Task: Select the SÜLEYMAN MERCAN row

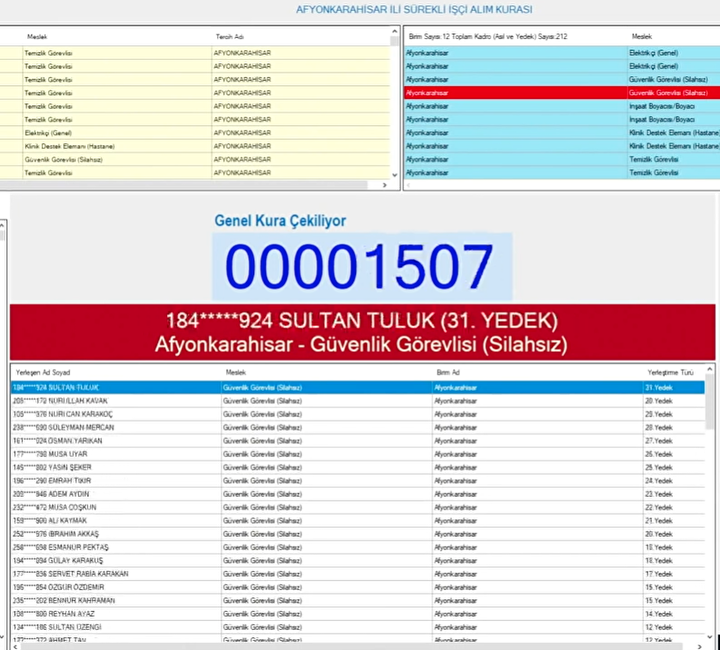Action: (x=358, y=427)
